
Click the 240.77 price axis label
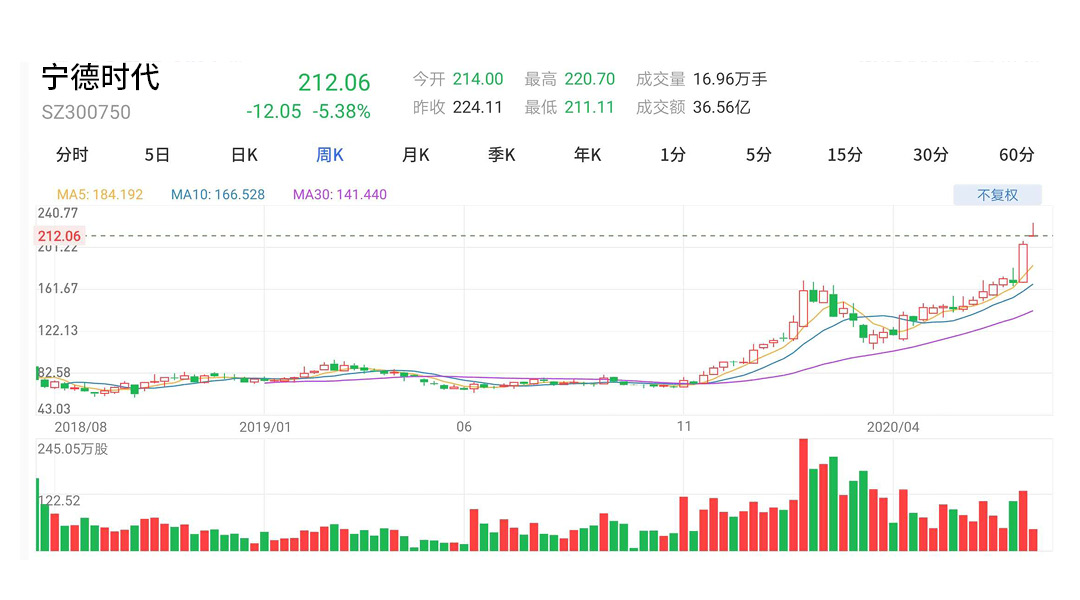58,214
